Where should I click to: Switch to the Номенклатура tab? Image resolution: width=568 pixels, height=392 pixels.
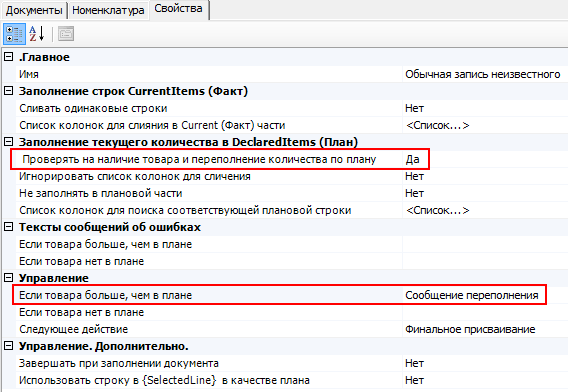(108, 11)
